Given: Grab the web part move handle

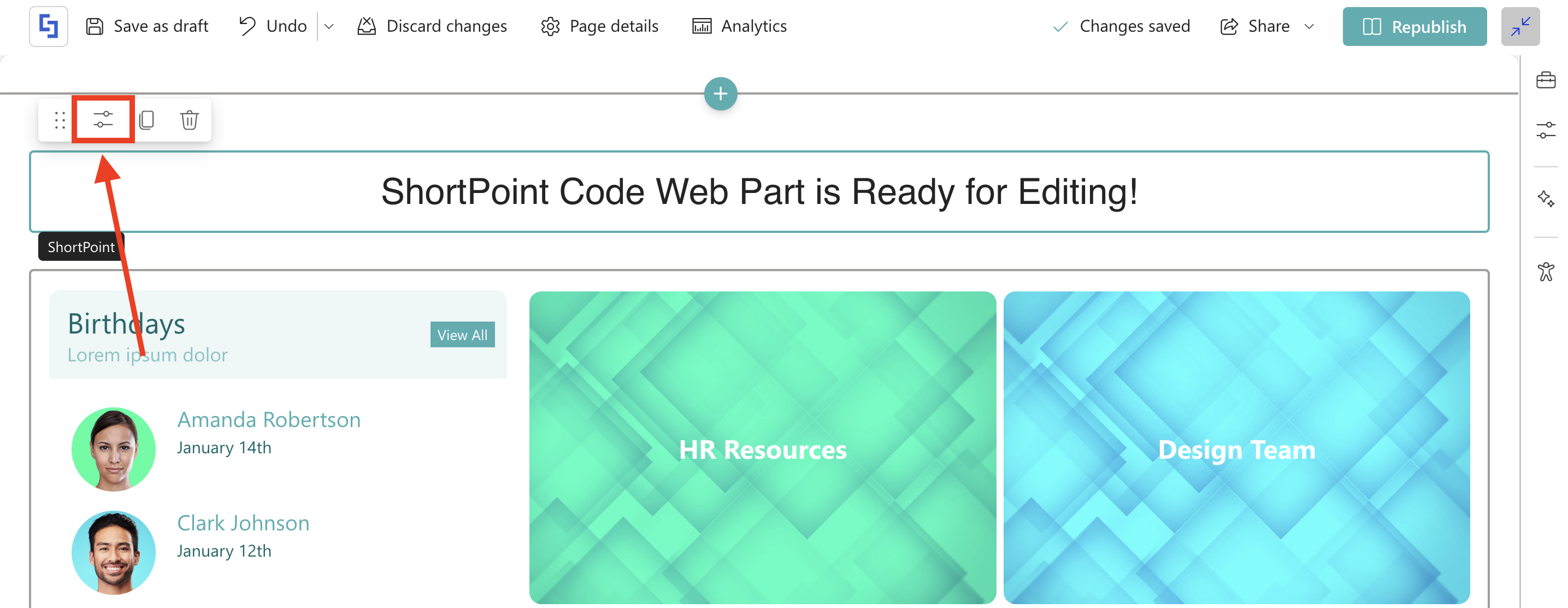Looking at the screenshot, I should coord(60,119).
